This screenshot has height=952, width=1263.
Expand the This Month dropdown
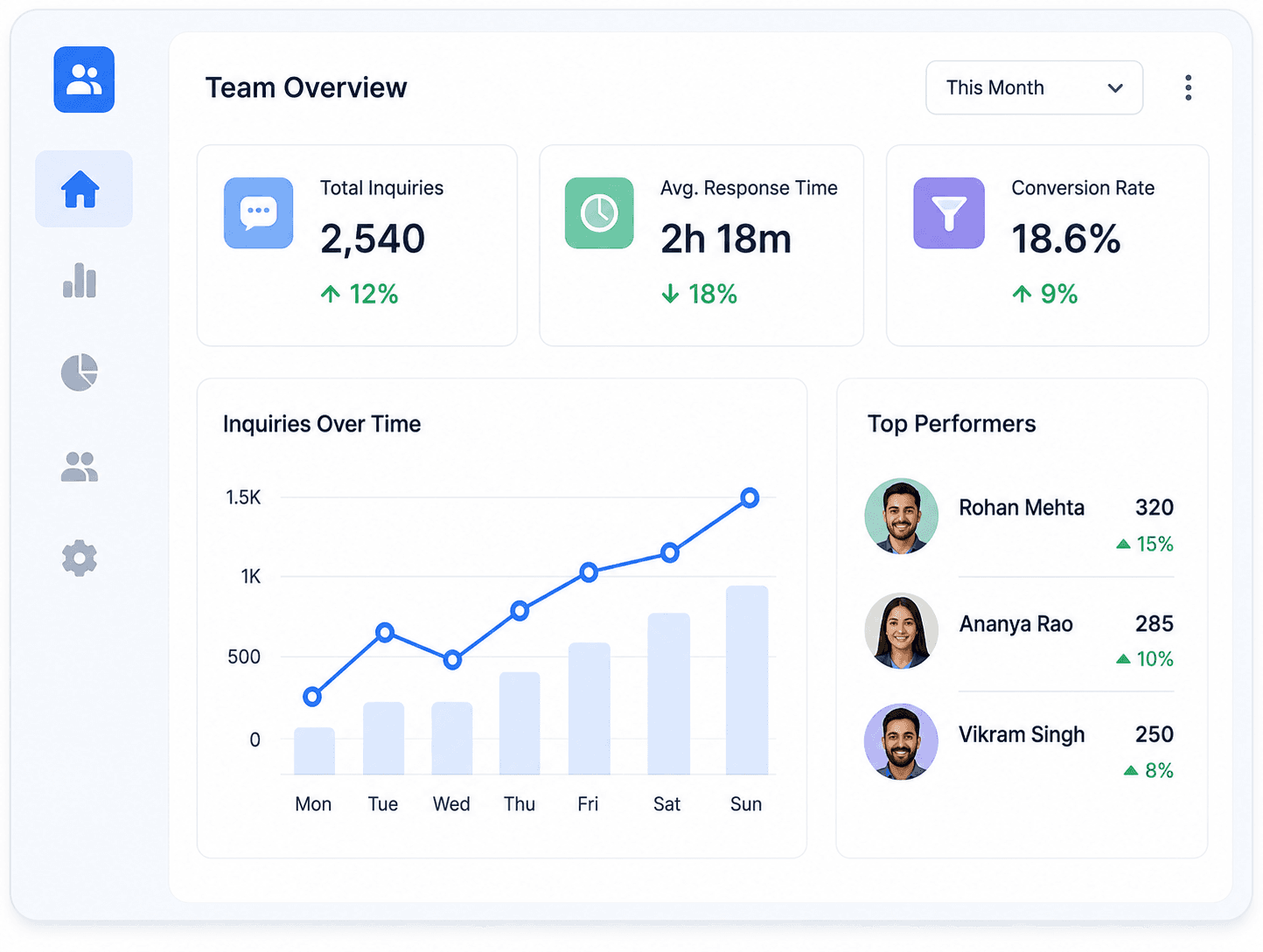pos(1035,87)
